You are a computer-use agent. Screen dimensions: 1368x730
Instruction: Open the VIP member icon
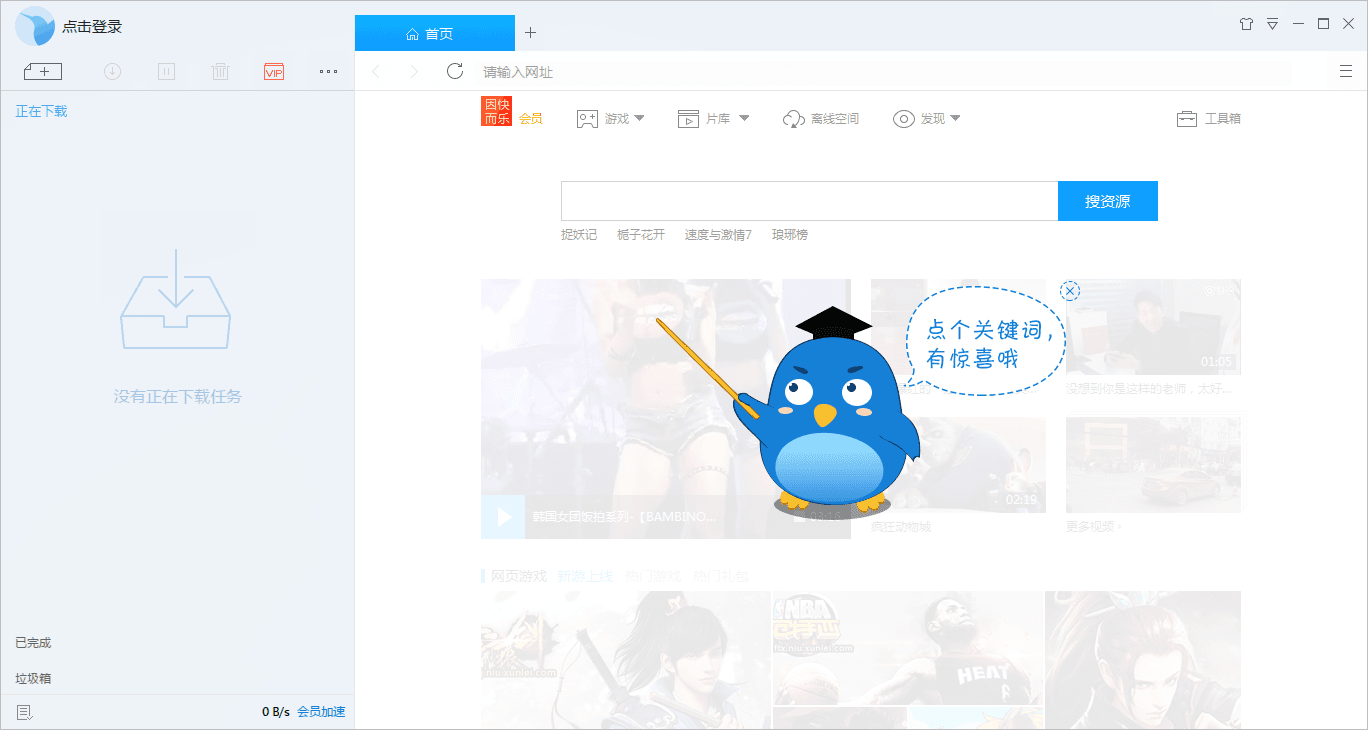tap(274, 71)
